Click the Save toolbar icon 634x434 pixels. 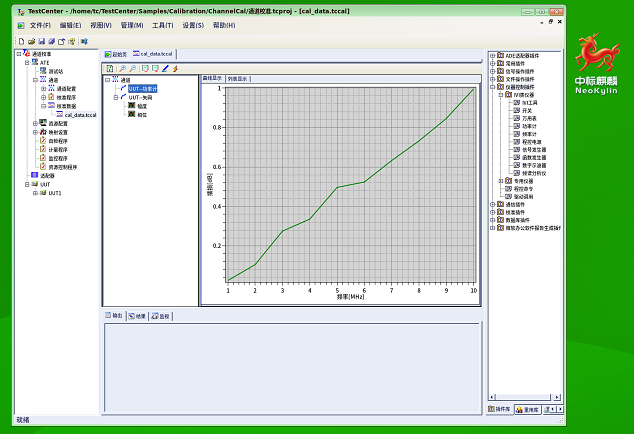(x=40, y=41)
